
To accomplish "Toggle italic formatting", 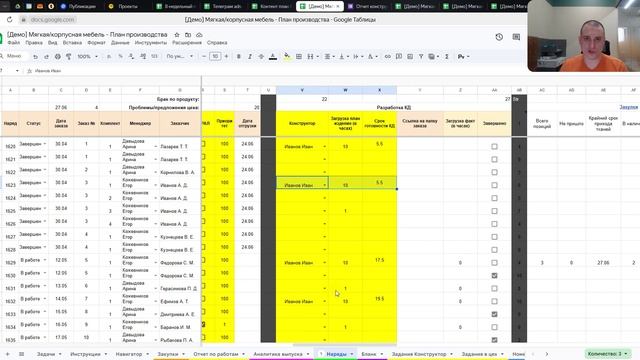I will [250, 56].
